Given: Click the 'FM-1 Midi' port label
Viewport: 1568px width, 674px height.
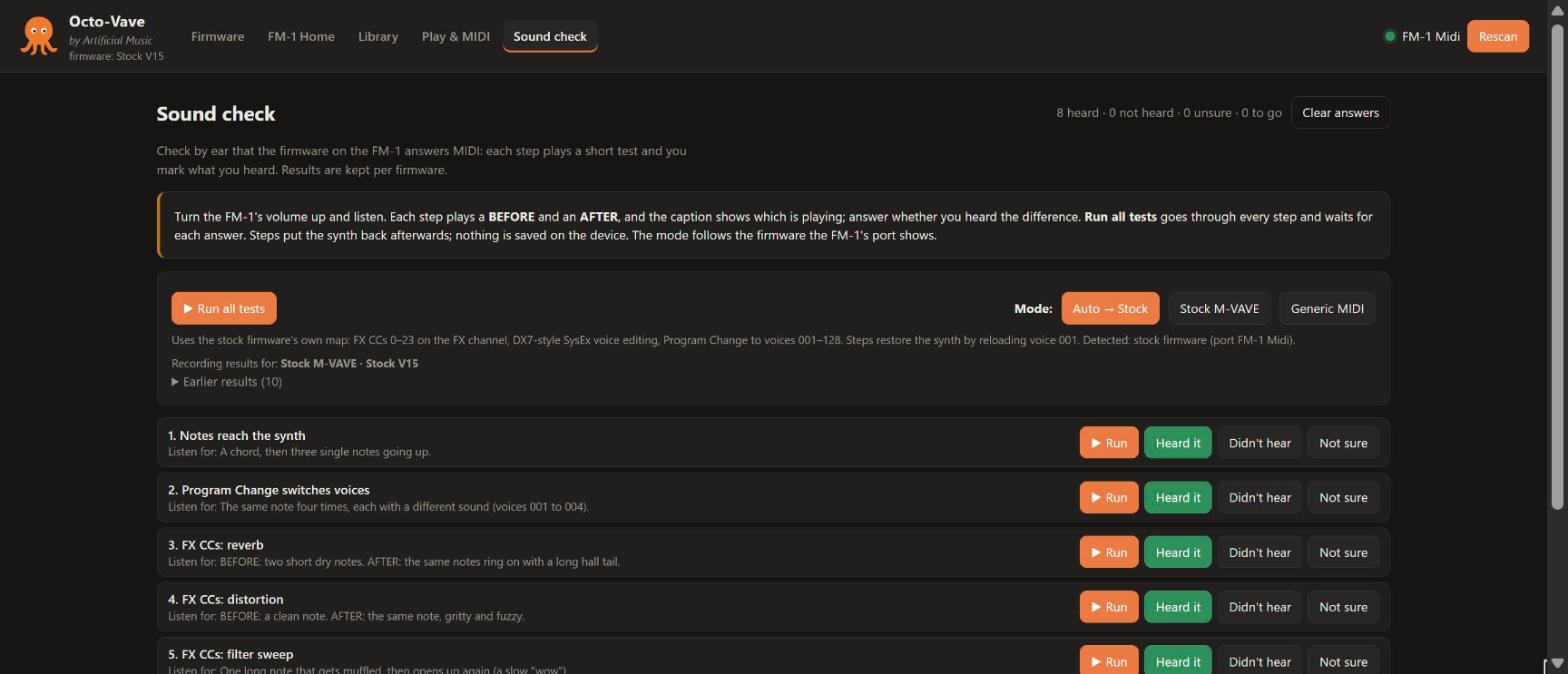Looking at the screenshot, I should tap(1431, 36).
